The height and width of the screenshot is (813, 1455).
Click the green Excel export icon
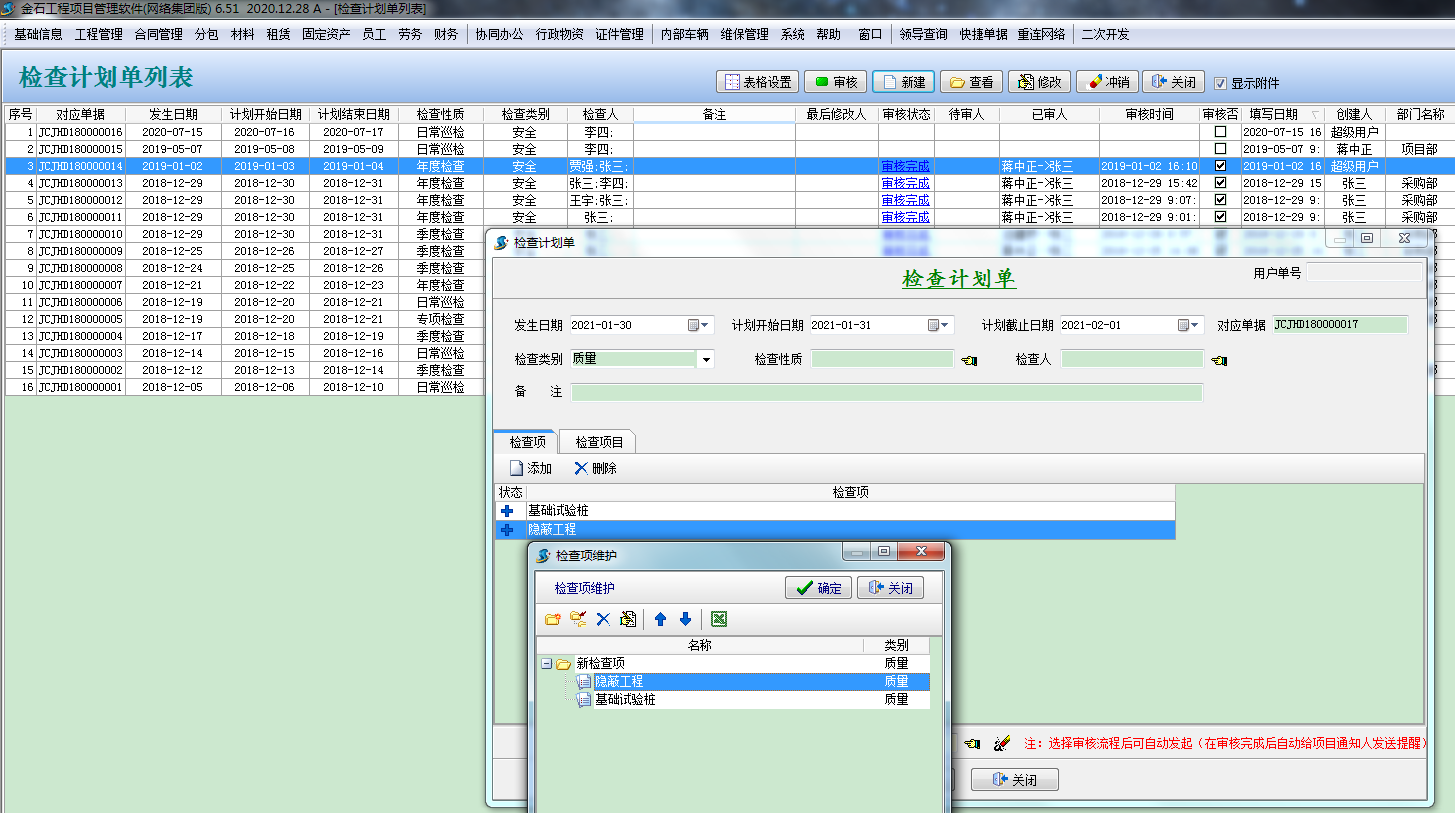coord(718,620)
